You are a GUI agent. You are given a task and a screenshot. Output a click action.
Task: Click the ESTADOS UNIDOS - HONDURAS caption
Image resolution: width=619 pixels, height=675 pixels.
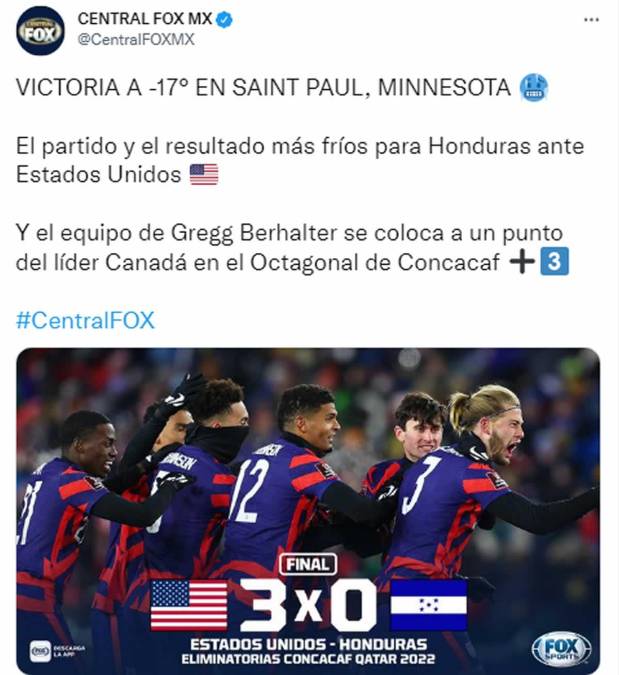point(309,644)
